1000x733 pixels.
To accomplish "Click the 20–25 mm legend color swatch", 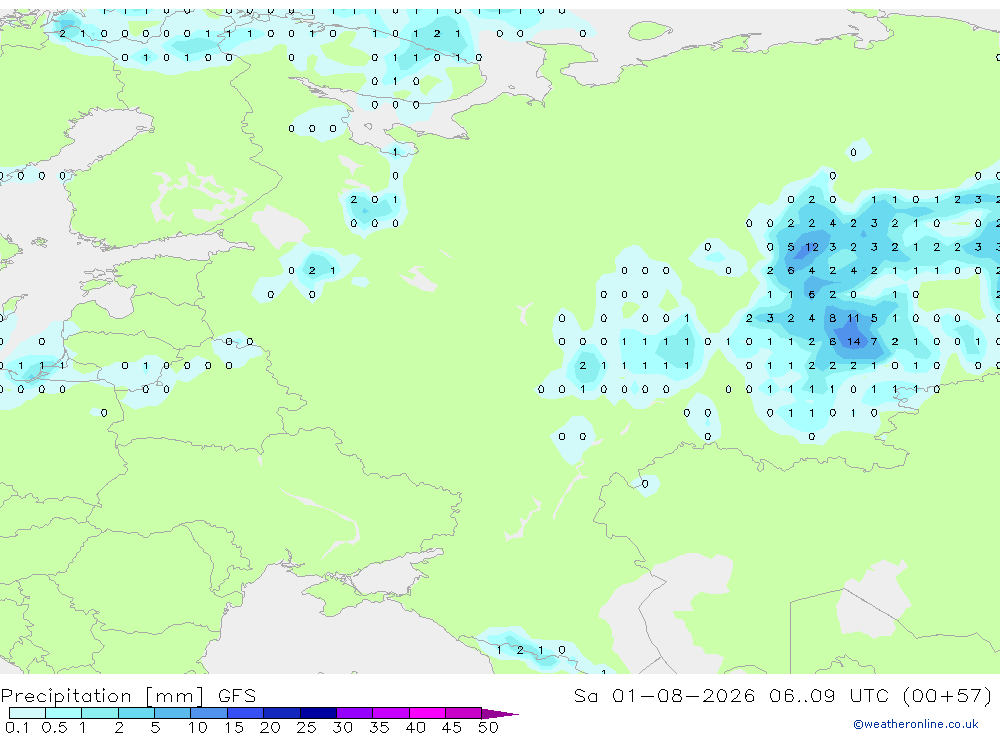I will [x=281, y=713].
